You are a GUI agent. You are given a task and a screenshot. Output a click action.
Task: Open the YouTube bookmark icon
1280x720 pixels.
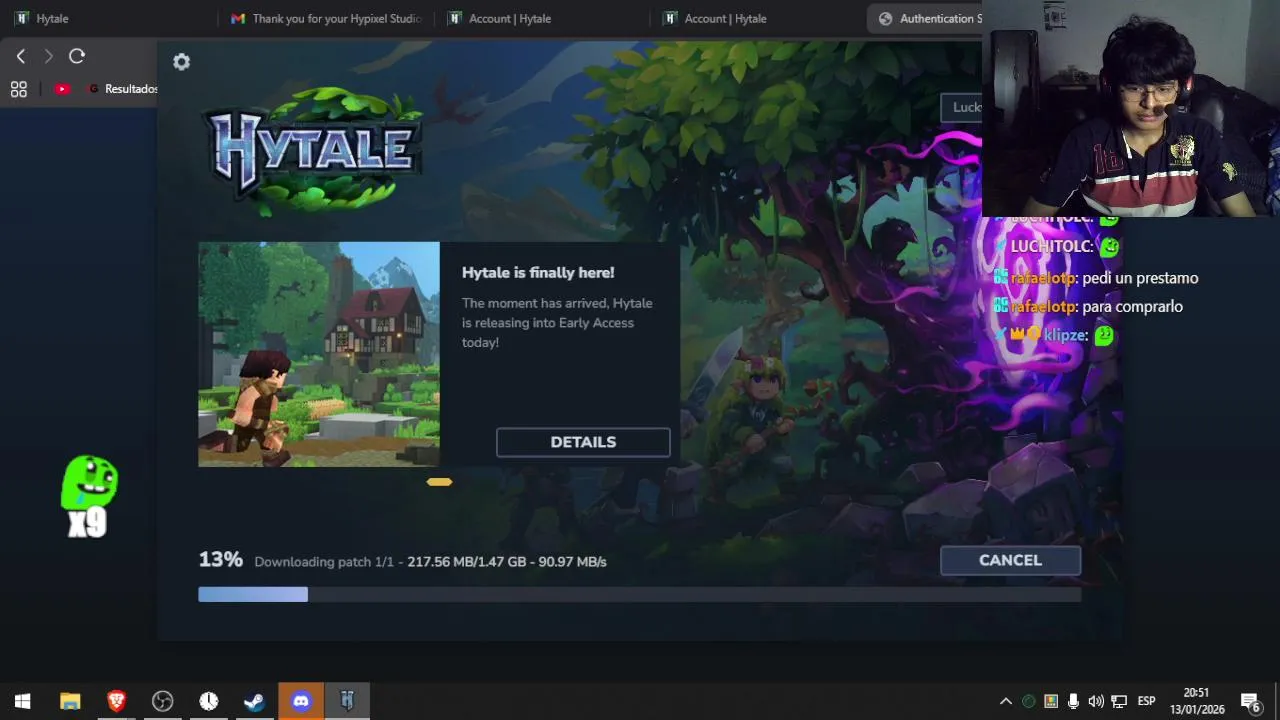(x=62, y=89)
